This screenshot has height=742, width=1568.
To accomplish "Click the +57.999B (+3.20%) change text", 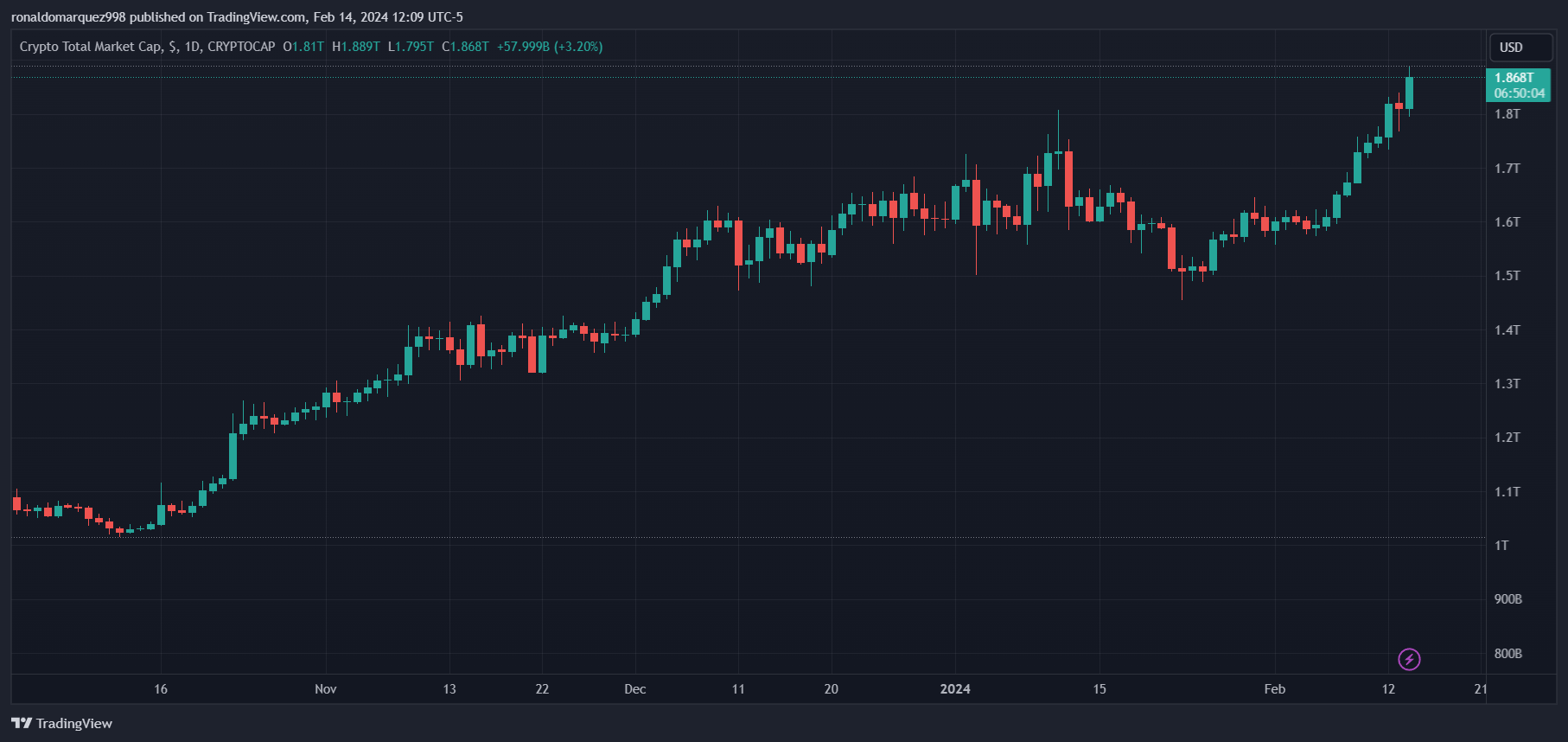I will (550, 47).
